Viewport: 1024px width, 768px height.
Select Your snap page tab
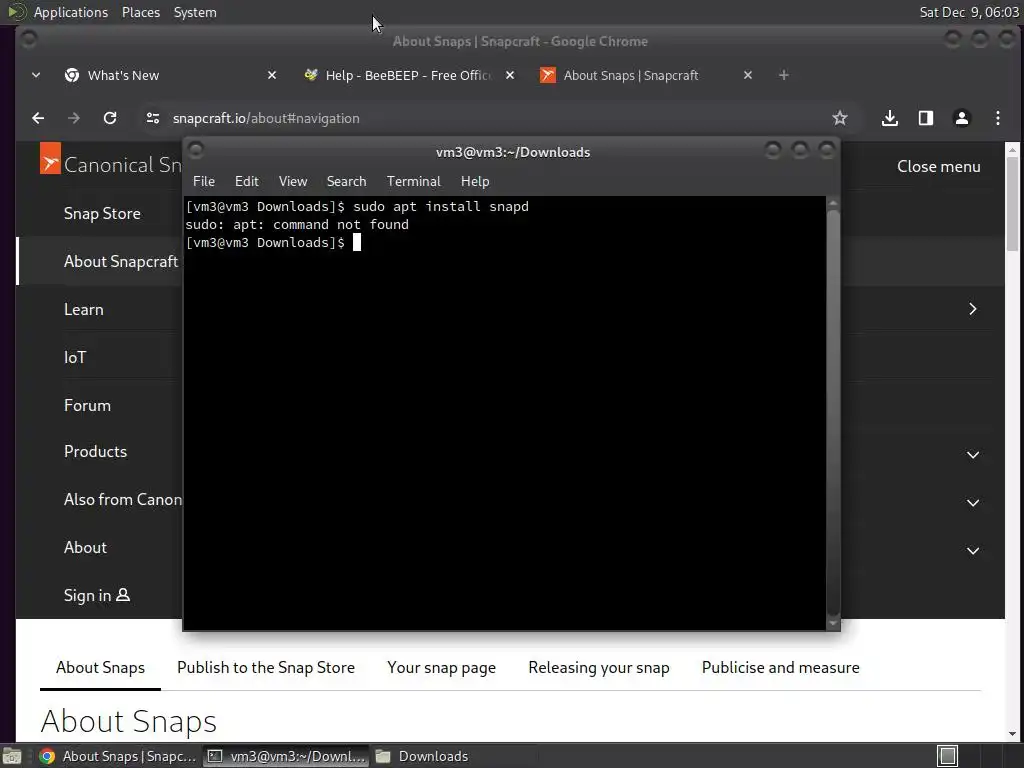(x=441, y=667)
